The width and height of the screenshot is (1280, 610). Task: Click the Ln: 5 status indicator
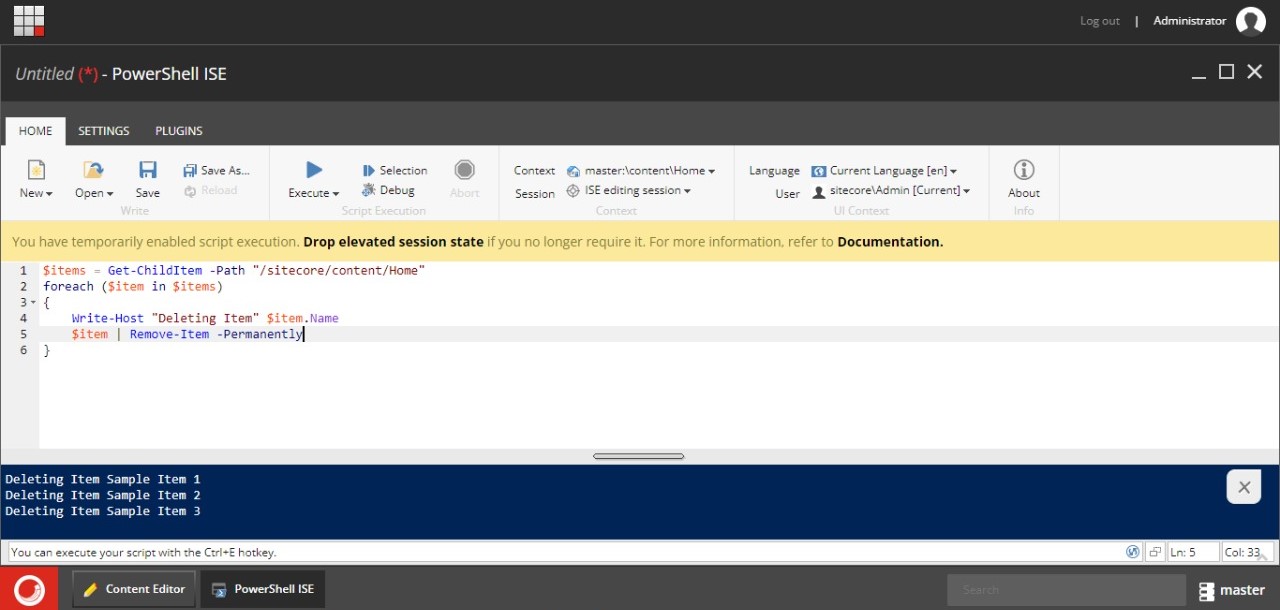[x=1193, y=552]
